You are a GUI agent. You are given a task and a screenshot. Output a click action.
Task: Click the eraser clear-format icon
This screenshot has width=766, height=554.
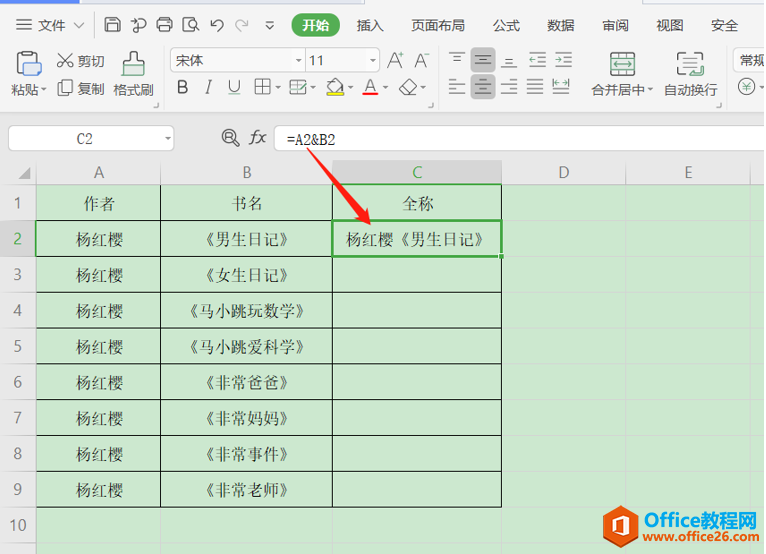click(408, 87)
